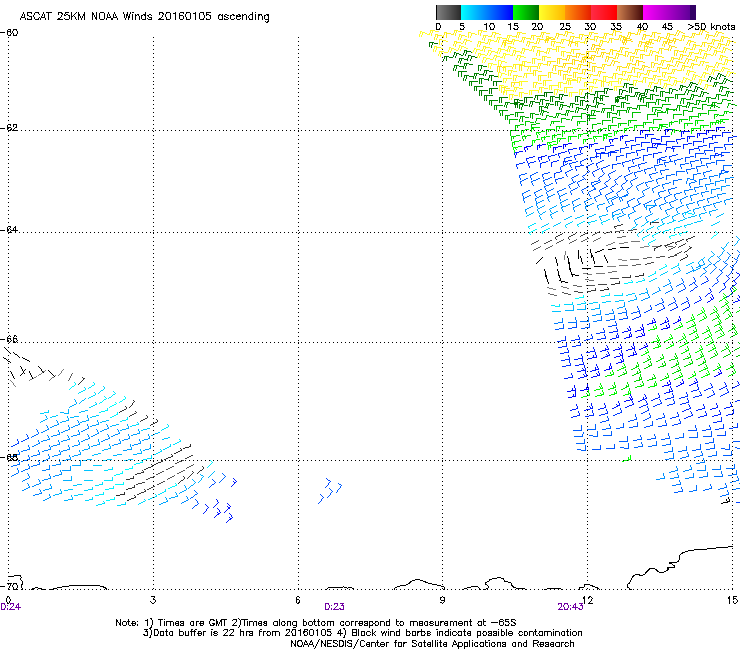Viewport: 740px width, 650px height.
Task: Click the gray 0-5 knots legend swatch
Action: point(448,12)
